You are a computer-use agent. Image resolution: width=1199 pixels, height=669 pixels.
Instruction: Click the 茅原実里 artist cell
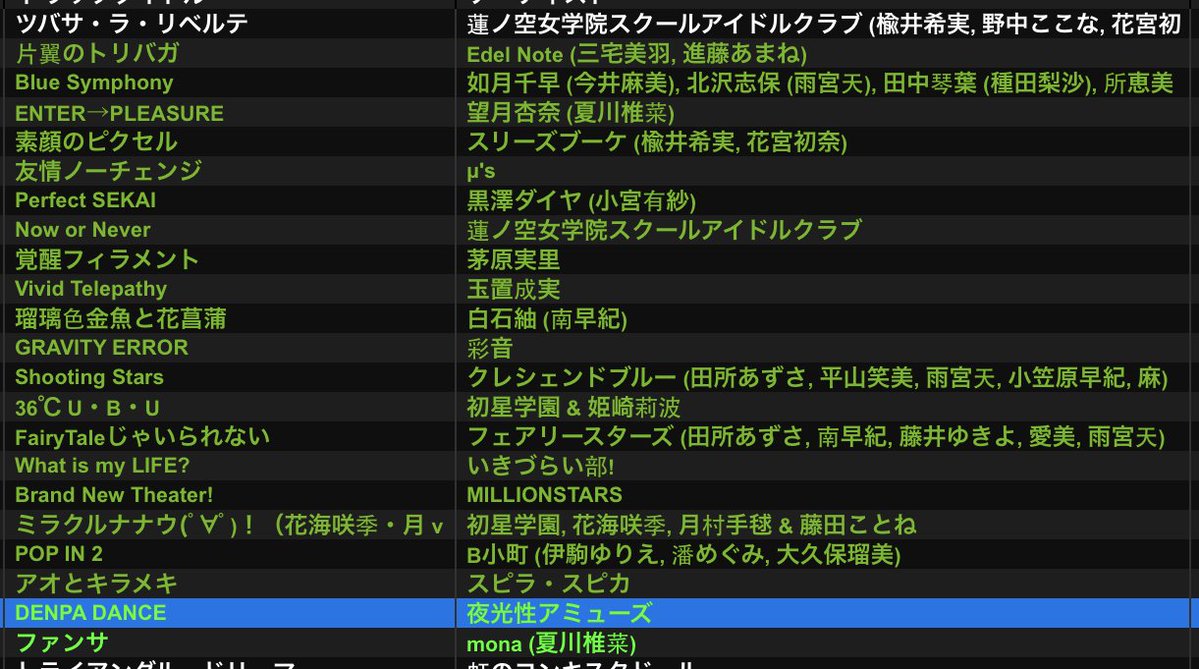pos(513,260)
